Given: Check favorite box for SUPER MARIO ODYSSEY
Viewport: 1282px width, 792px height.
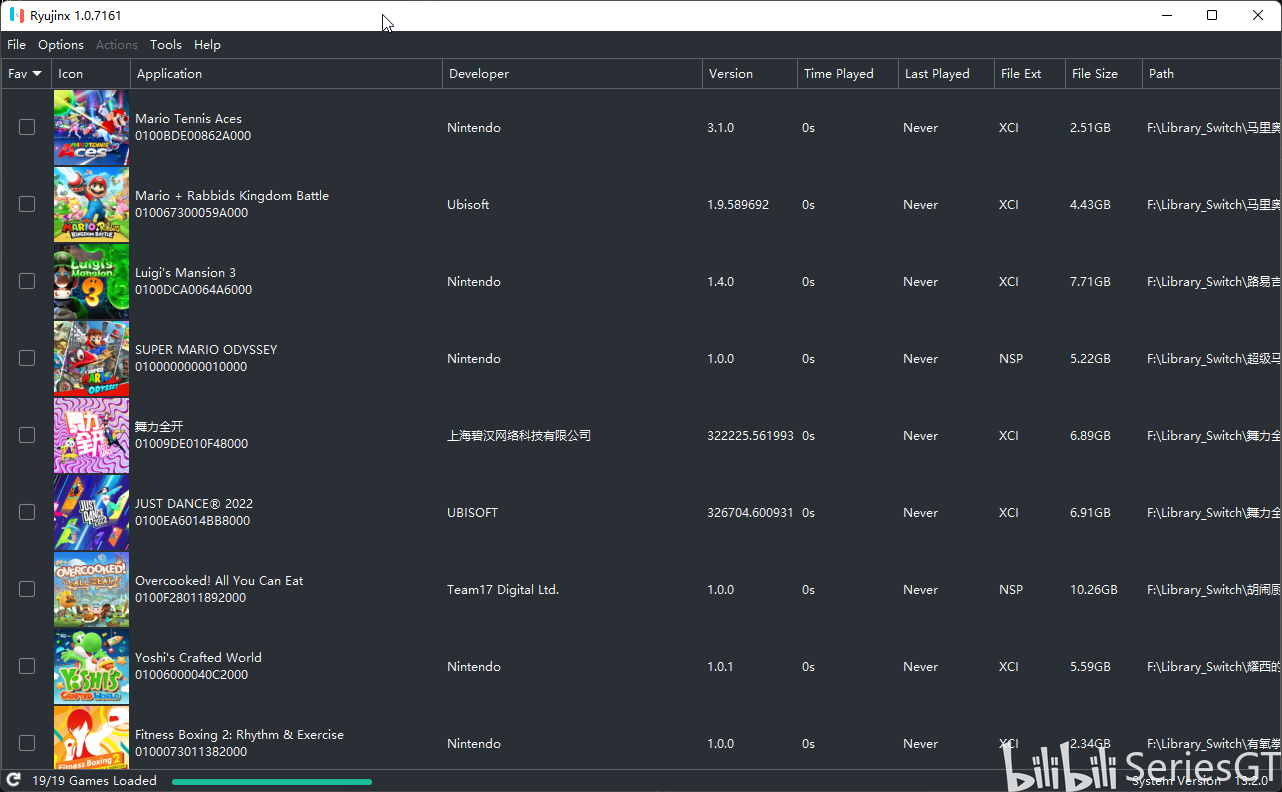Looking at the screenshot, I should 27,358.
